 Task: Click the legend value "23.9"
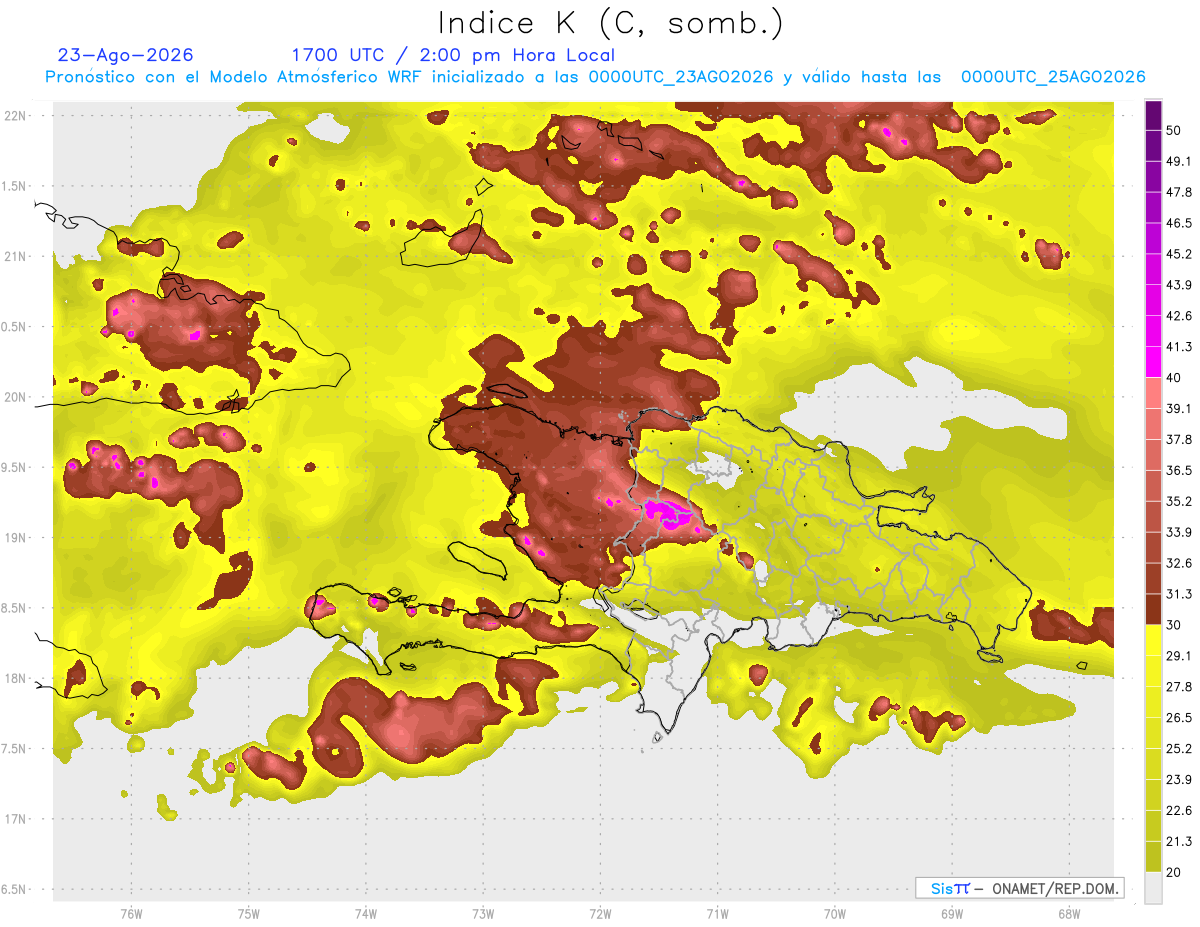click(1179, 780)
